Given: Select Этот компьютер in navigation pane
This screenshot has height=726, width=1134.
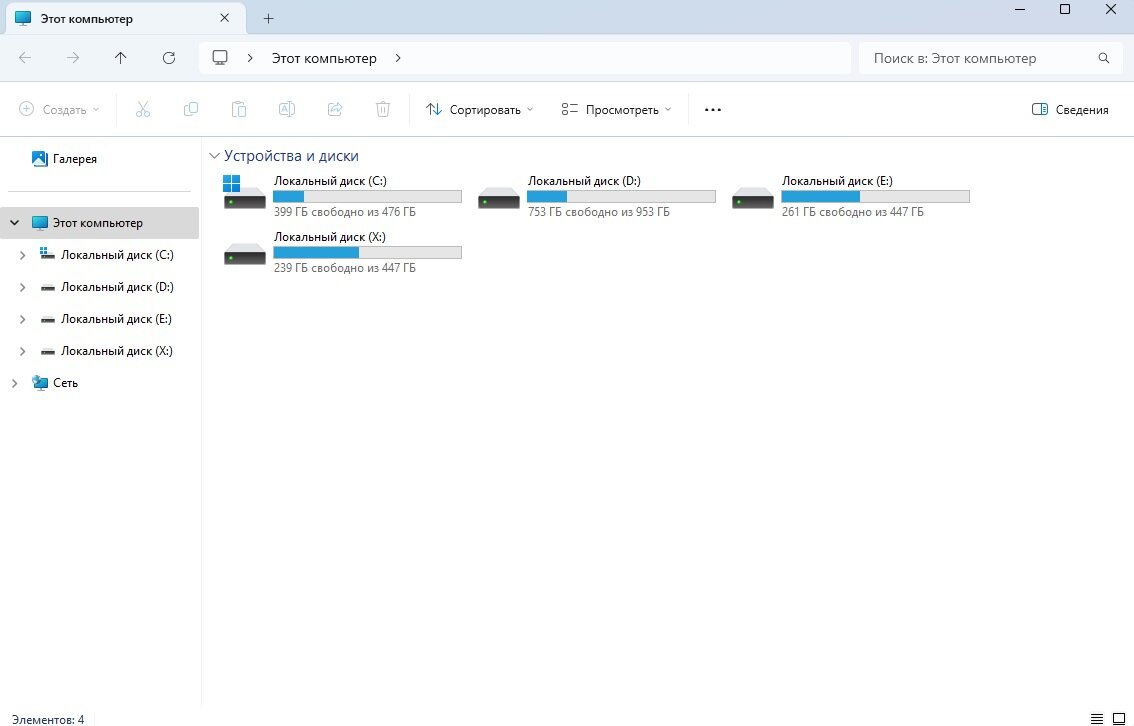Looking at the screenshot, I should tap(98, 223).
